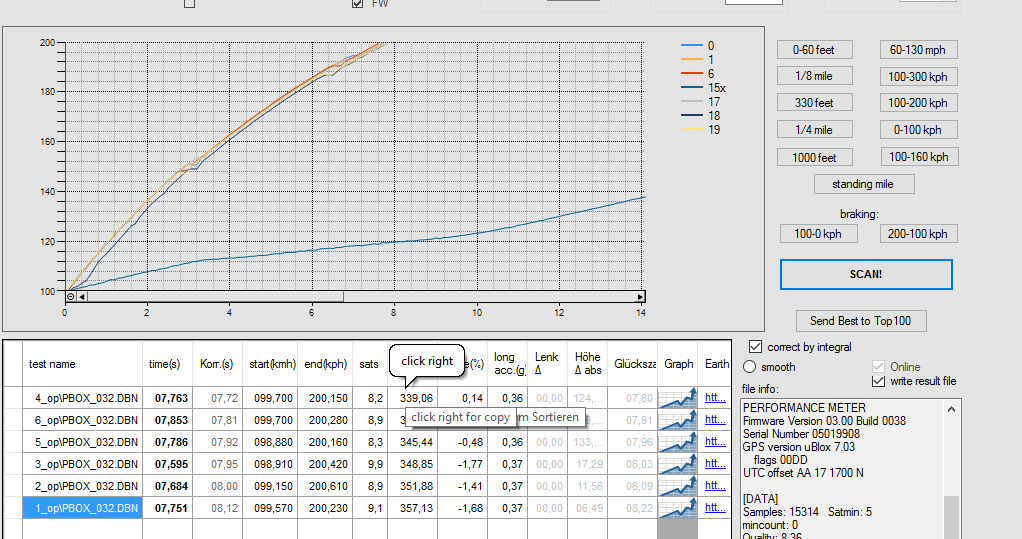
Task: Click the 100-300 kph button
Action: [918, 76]
